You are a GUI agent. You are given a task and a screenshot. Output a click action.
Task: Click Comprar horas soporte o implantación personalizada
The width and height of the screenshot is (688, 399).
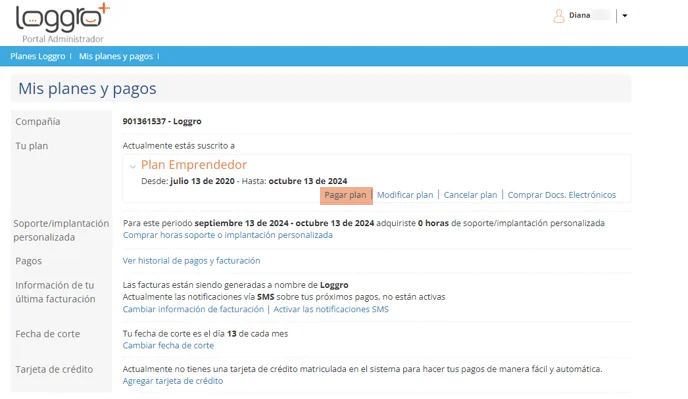(x=228, y=235)
